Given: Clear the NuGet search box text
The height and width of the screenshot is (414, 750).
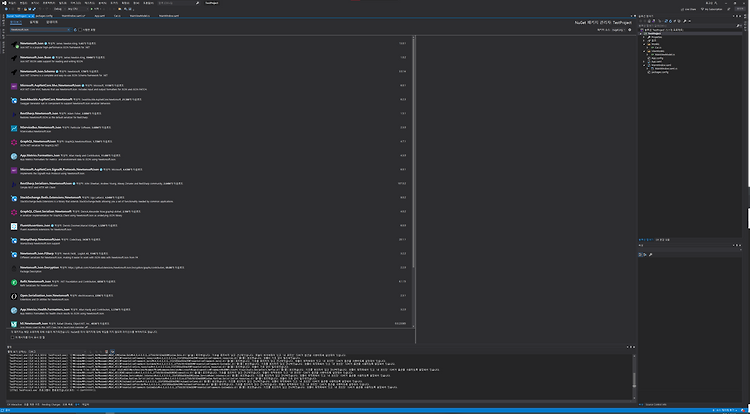Looking at the screenshot, I should tap(68, 30).
